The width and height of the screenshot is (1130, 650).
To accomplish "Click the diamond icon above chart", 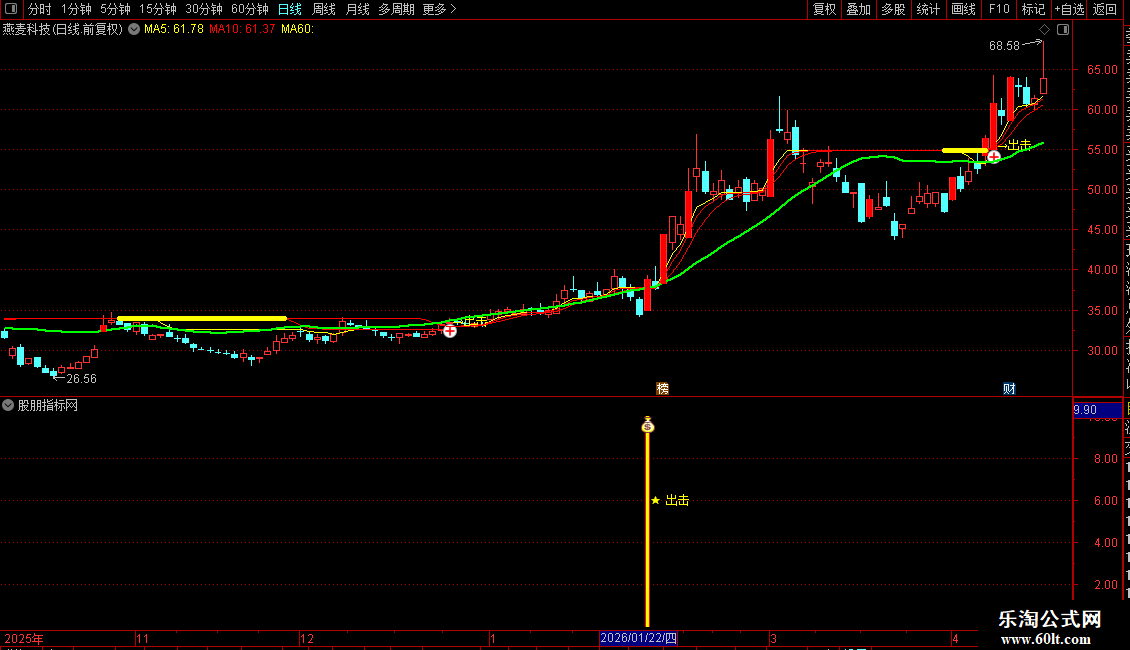I will pyautogui.click(x=1044, y=30).
